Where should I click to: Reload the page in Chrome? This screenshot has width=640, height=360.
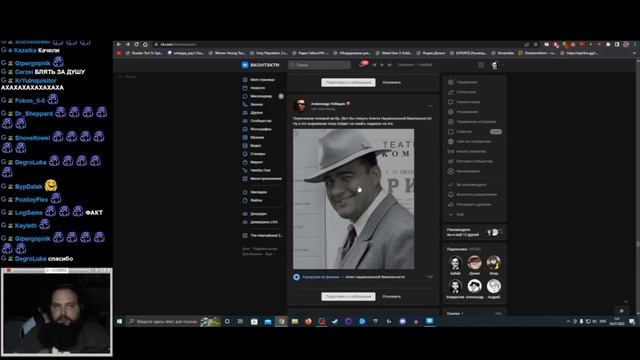pos(136,44)
